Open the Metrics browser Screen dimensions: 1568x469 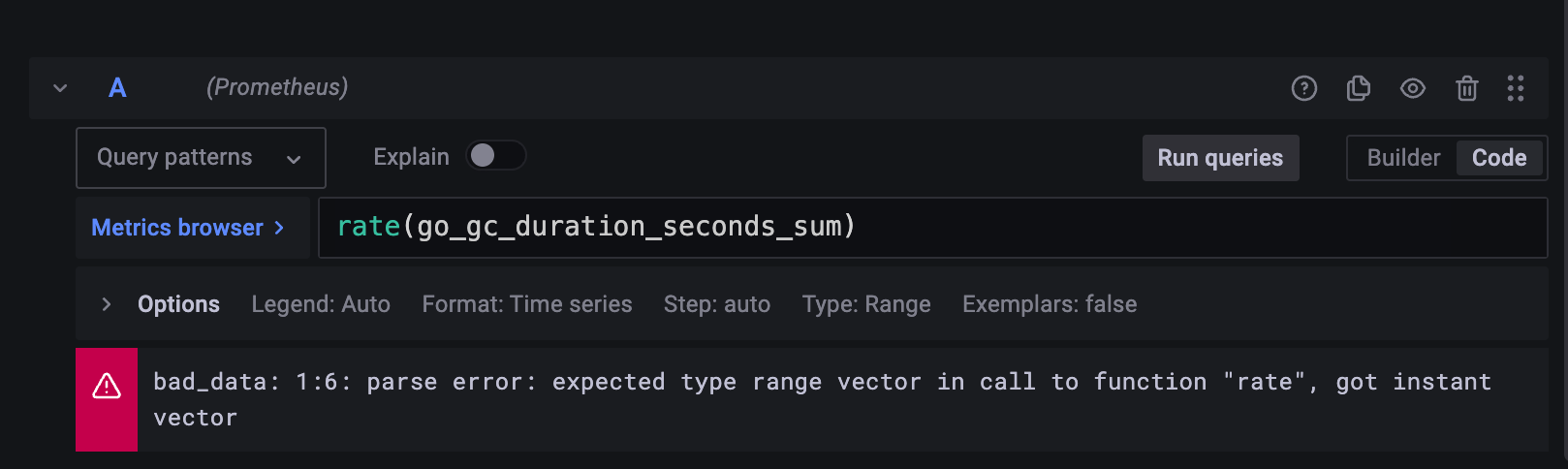(188, 228)
